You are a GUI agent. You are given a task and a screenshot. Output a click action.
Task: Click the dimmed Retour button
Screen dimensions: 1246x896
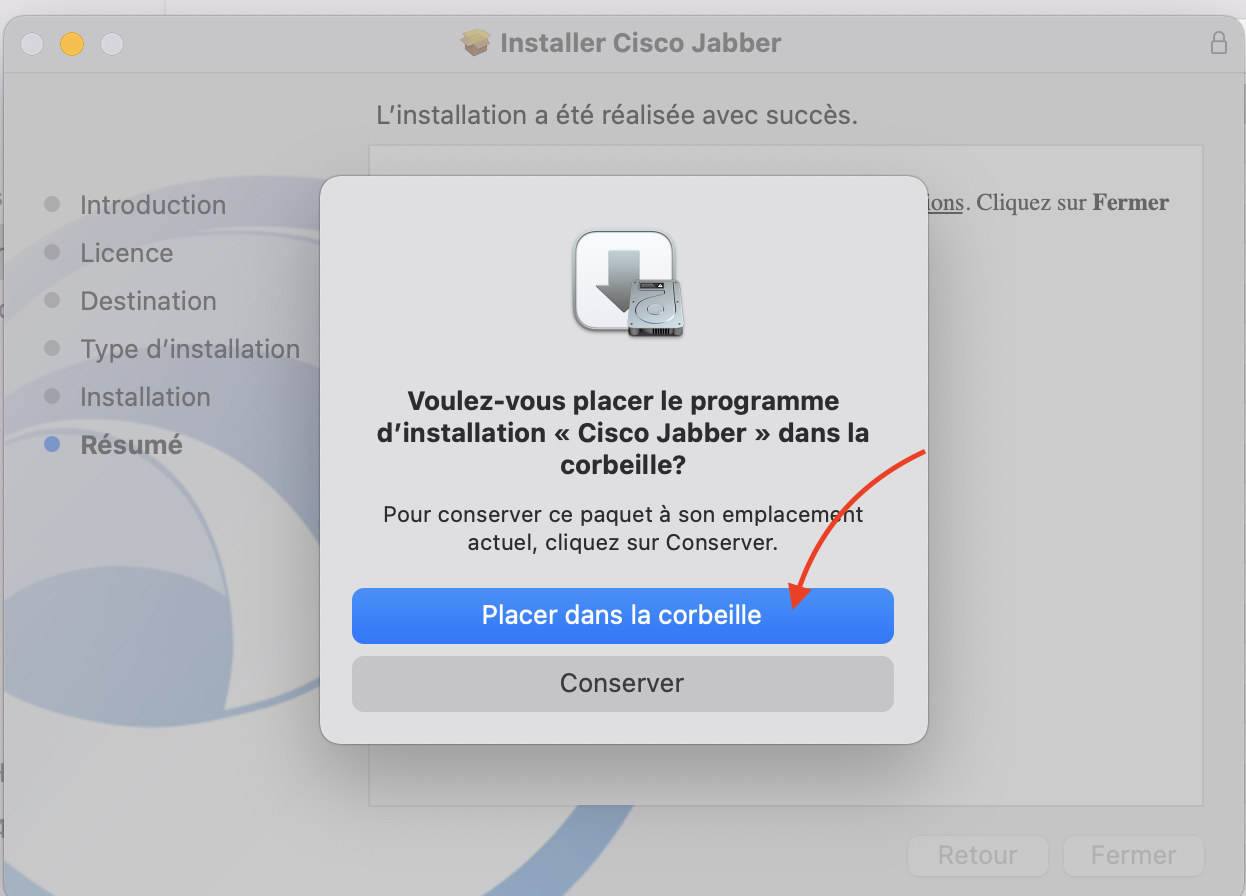point(977,856)
